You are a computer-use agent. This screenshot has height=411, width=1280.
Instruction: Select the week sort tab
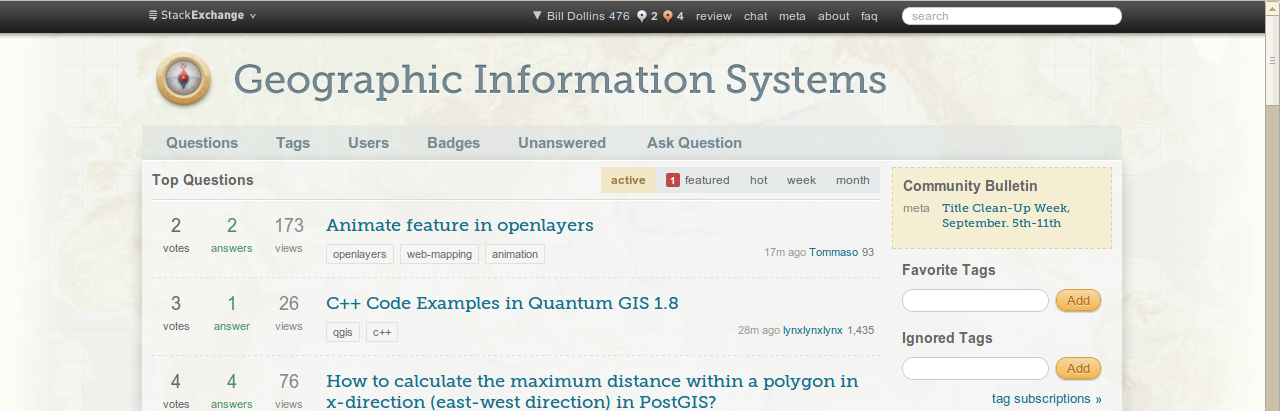click(x=801, y=180)
